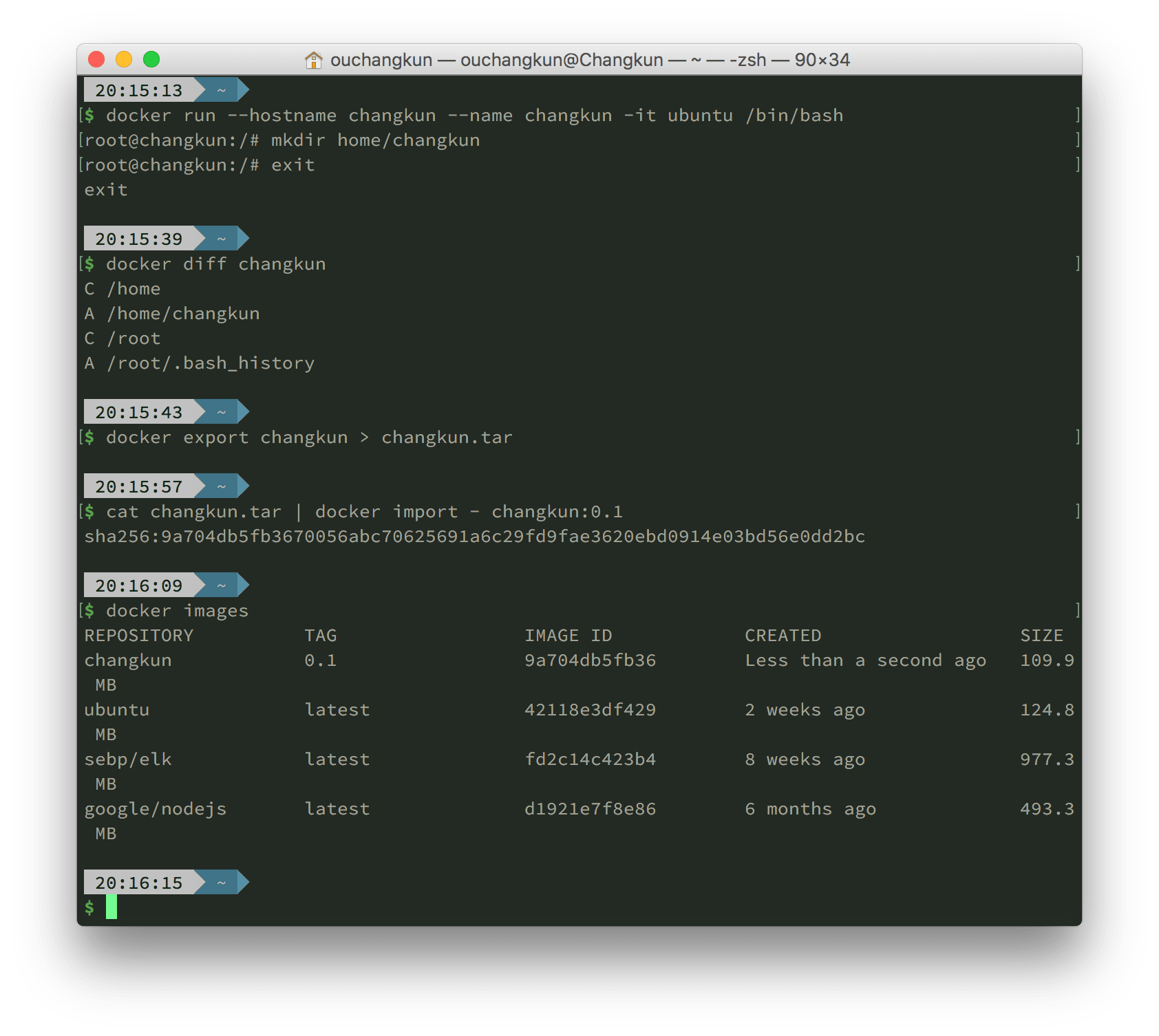Click the "docker export changkun" command line
Screen dimensions: 1159x1036
tap(309, 438)
